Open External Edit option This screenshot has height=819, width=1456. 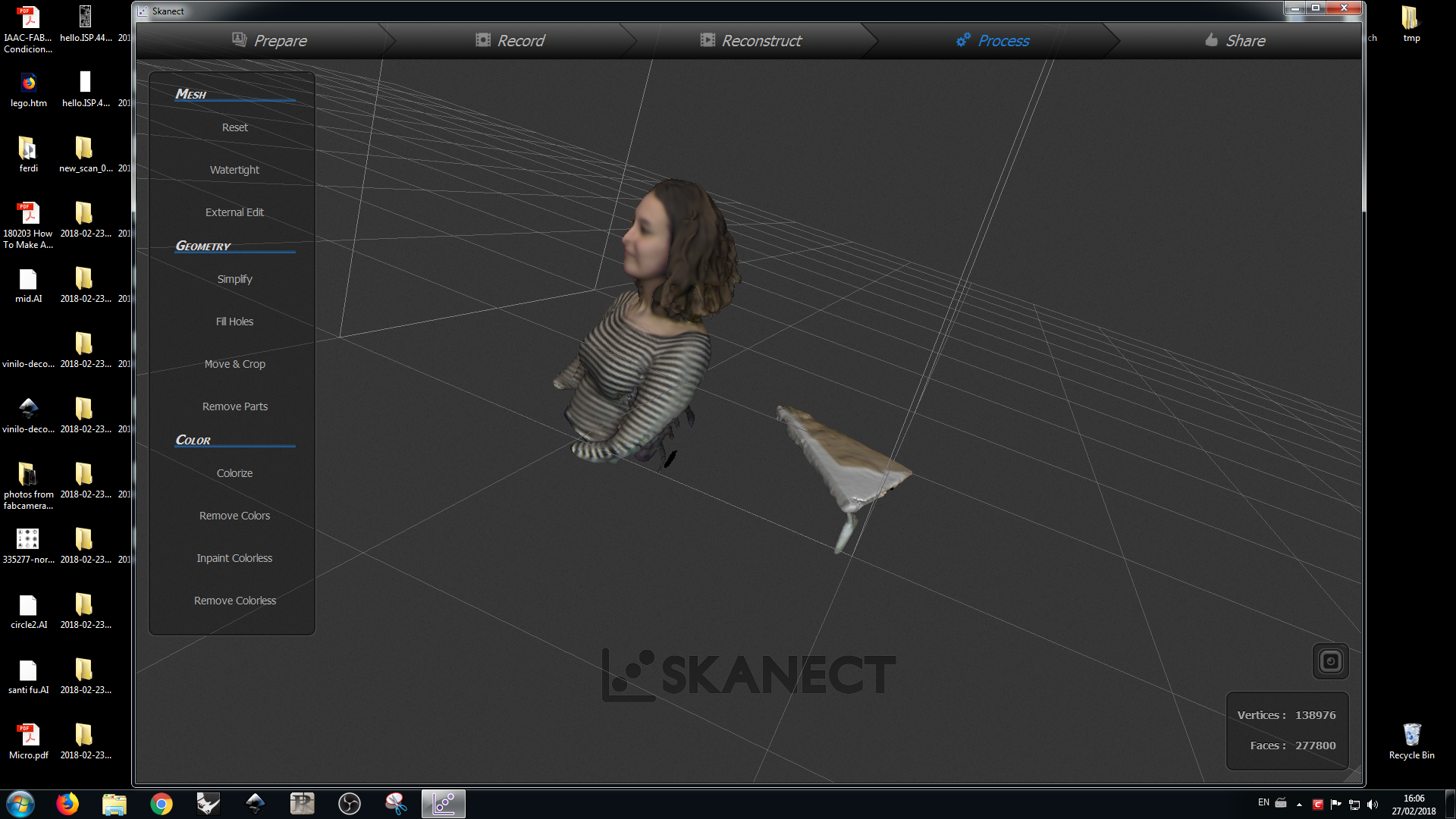[x=234, y=212]
